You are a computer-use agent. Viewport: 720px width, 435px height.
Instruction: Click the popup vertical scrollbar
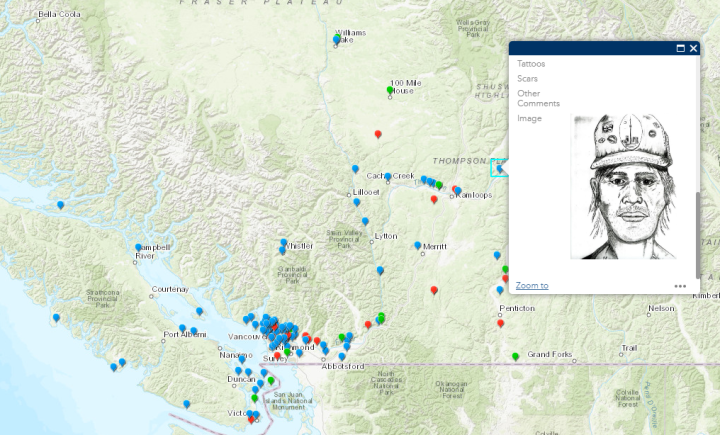(697, 220)
